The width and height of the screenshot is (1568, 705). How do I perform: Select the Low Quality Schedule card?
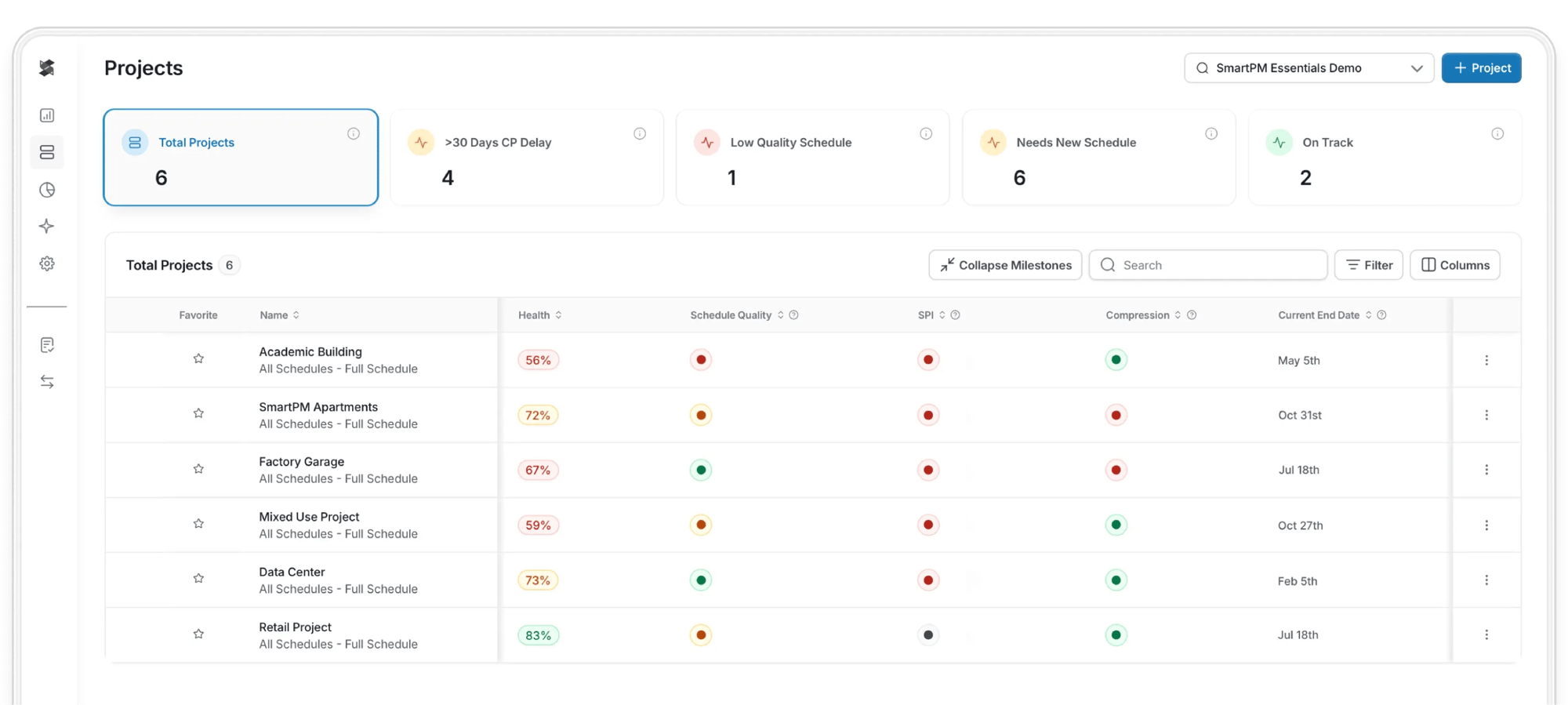813,158
